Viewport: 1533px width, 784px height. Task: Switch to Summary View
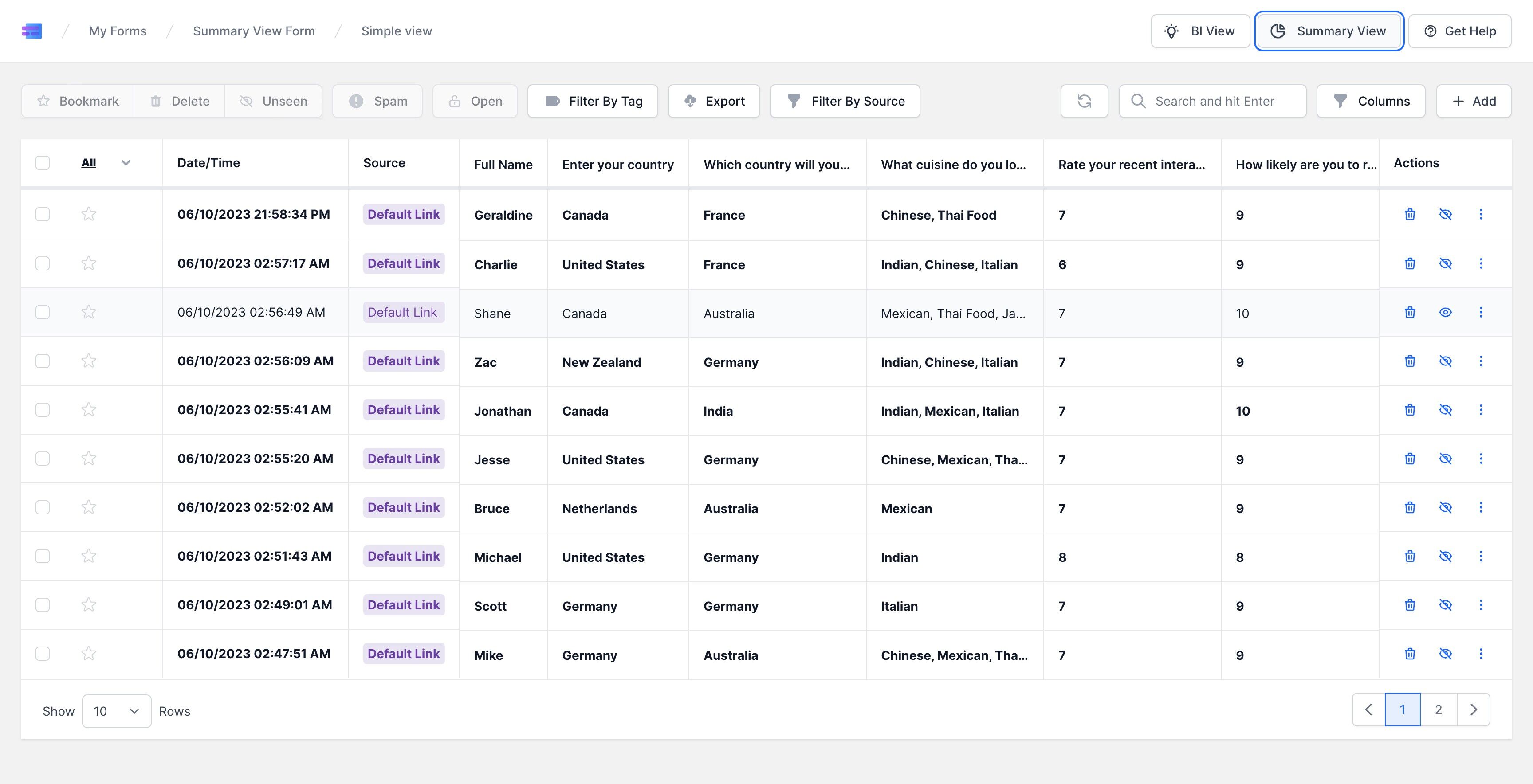(1329, 31)
